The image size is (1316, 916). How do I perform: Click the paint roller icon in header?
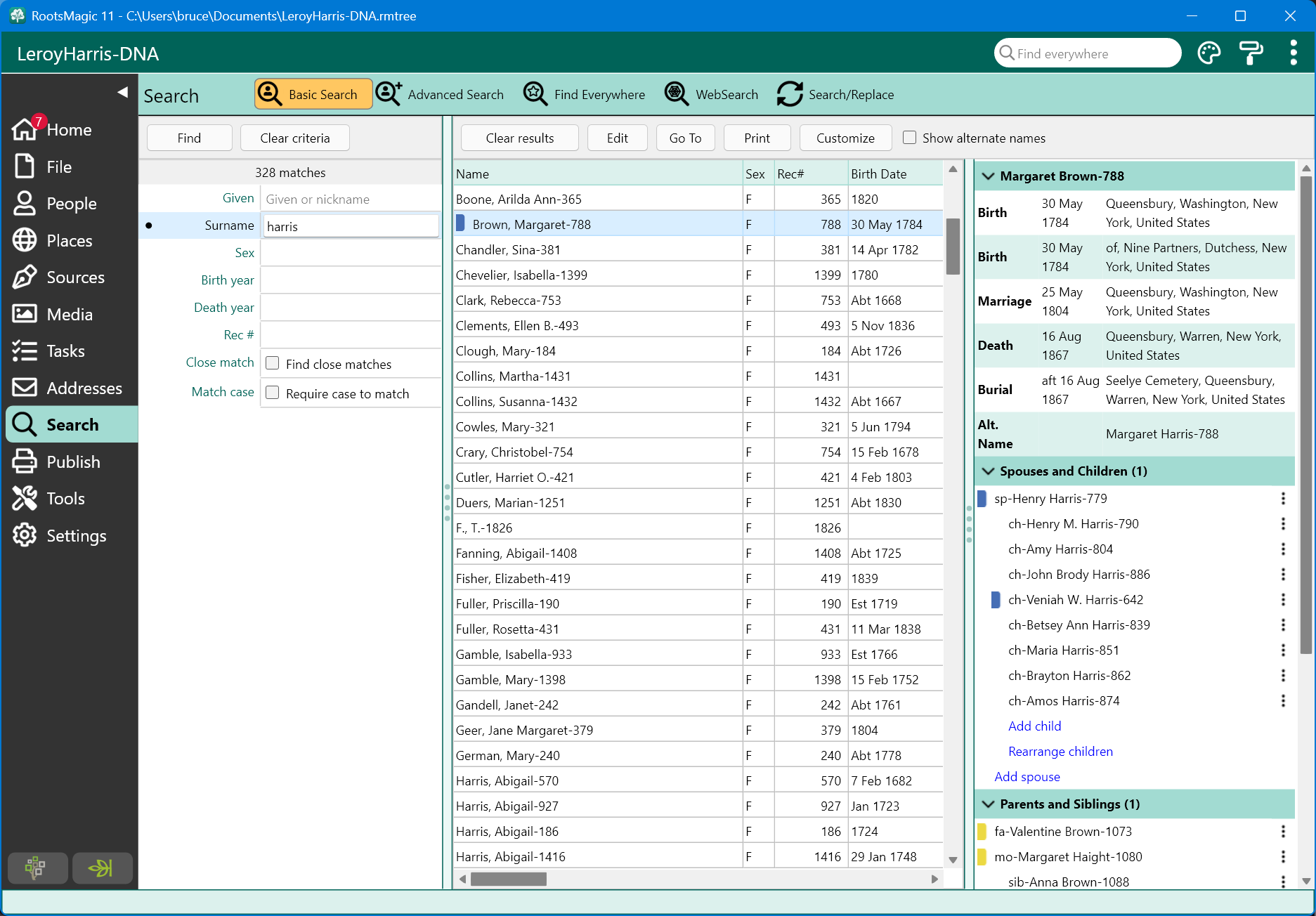(x=1251, y=53)
